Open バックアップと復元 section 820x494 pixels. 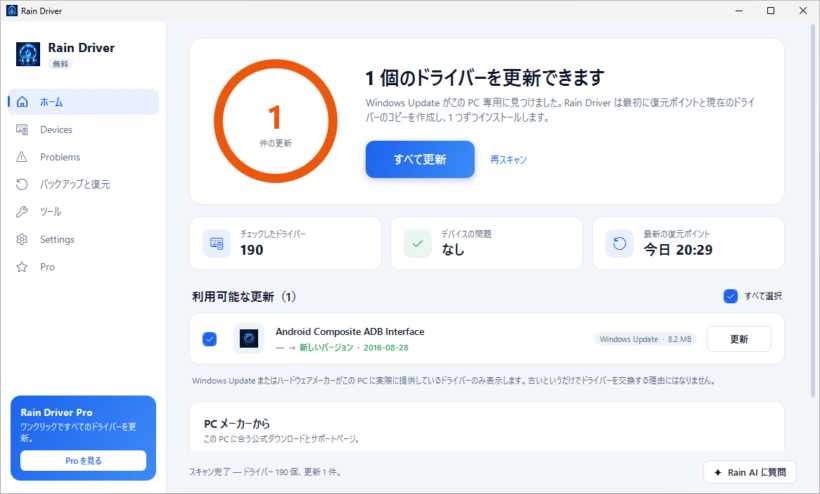coord(84,184)
